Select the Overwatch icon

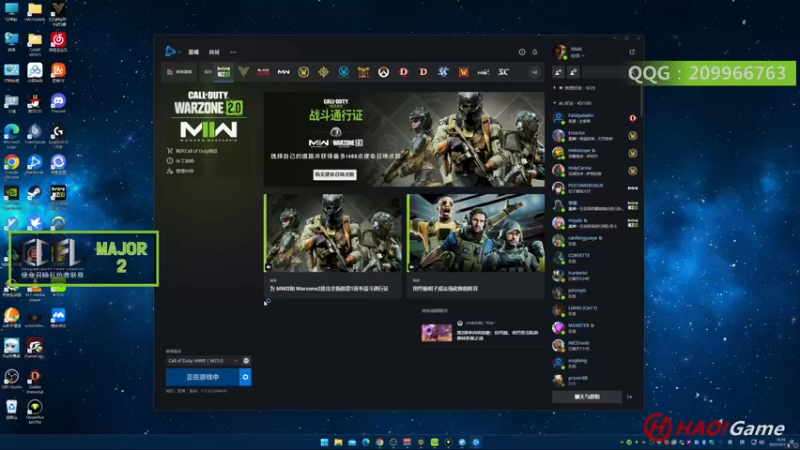pyautogui.click(x=384, y=72)
